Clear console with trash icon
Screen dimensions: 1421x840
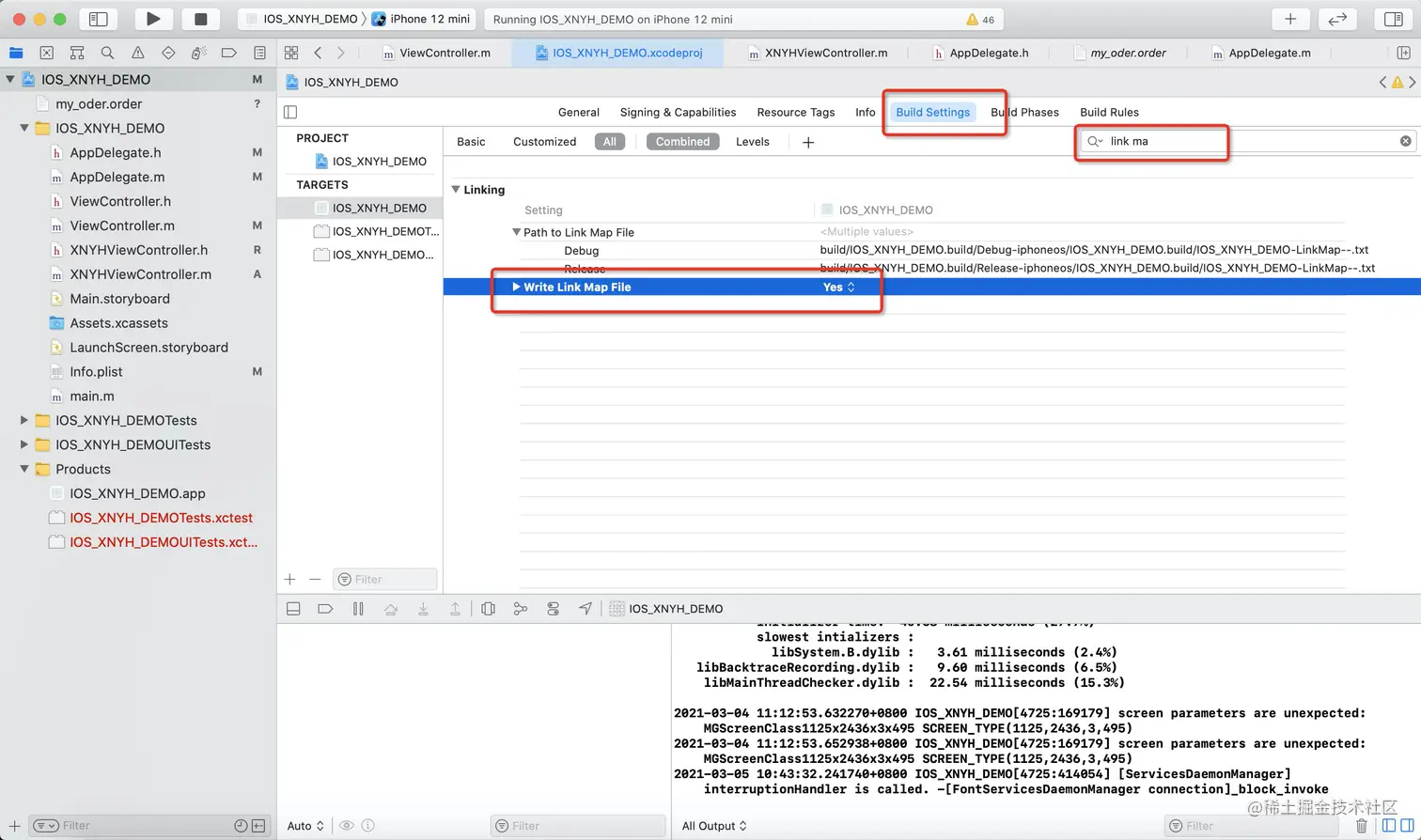point(1361,826)
